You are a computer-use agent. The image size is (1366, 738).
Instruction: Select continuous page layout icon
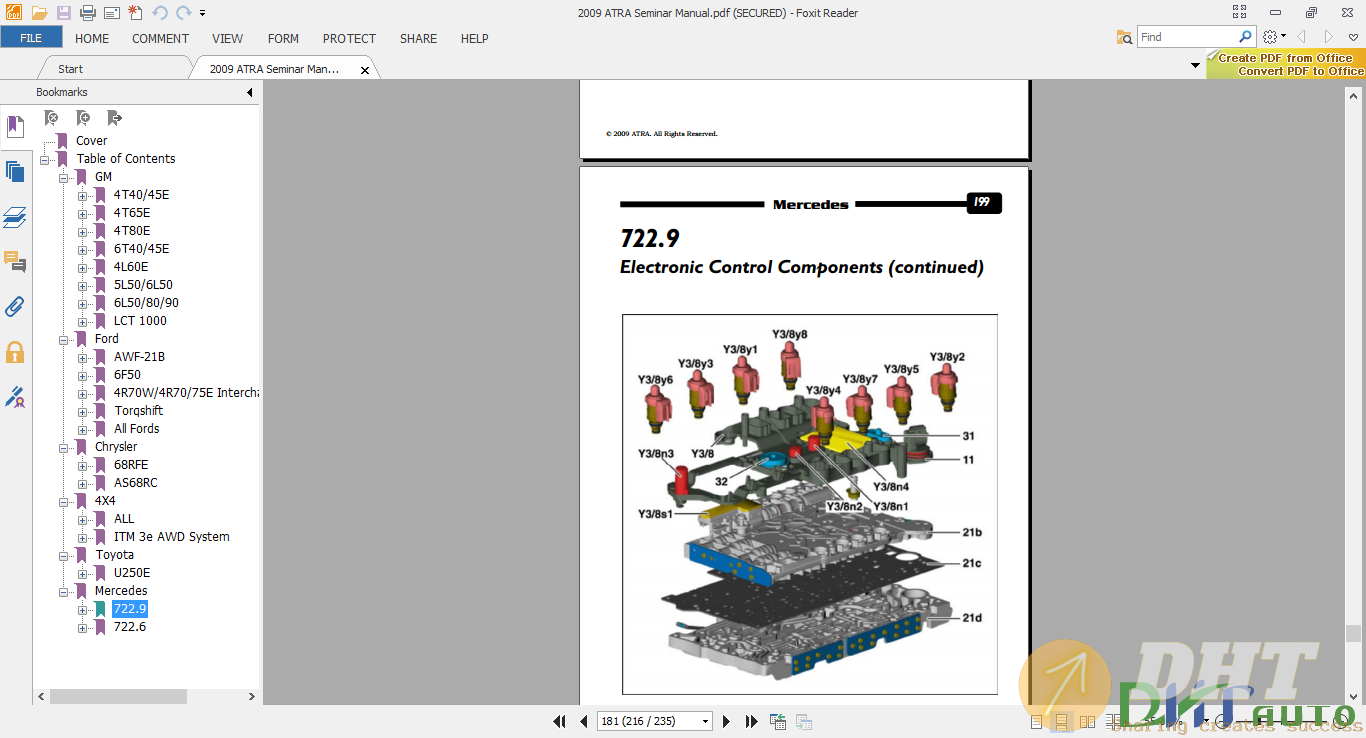point(1061,721)
